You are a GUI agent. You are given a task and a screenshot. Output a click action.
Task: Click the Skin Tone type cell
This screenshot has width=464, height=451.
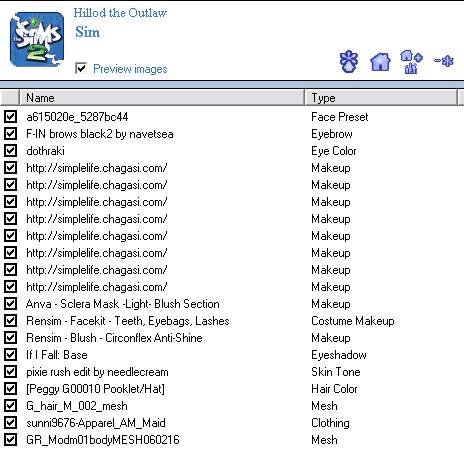tap(336, 372)
